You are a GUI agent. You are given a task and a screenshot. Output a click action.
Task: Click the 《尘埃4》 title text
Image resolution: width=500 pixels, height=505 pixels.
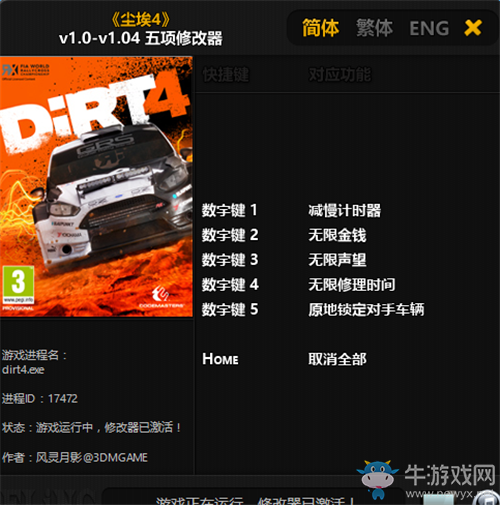click(x=141, y=20)
